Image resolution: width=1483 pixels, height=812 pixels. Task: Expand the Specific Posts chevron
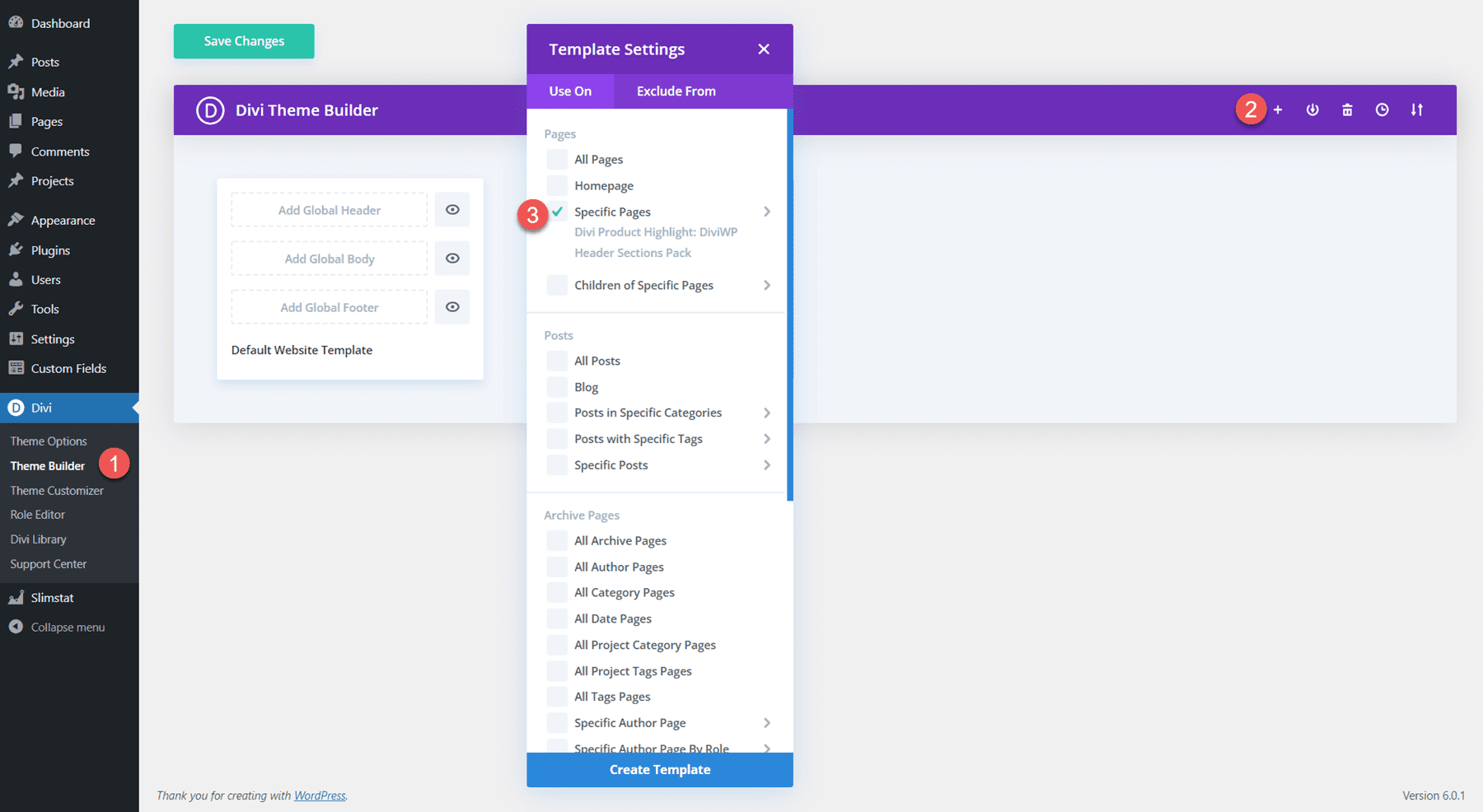pos(767,464)
